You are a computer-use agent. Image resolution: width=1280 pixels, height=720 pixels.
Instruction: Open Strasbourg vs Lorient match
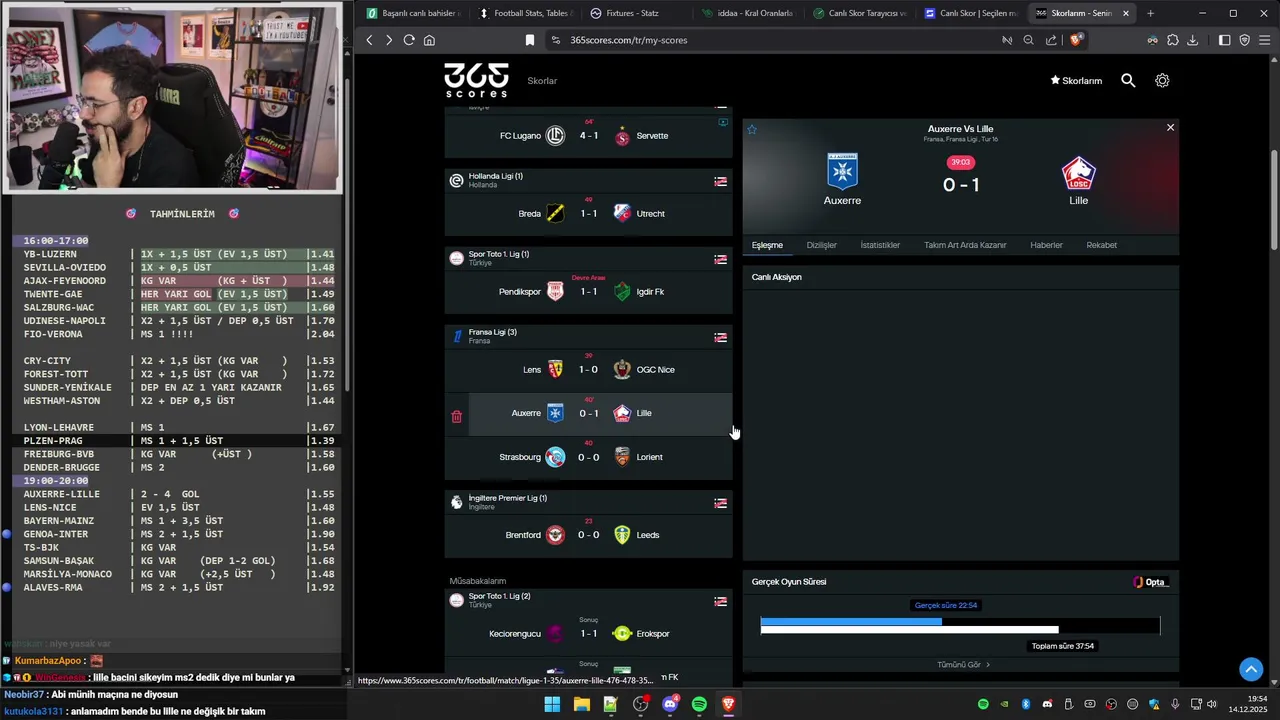pos(588,457)
